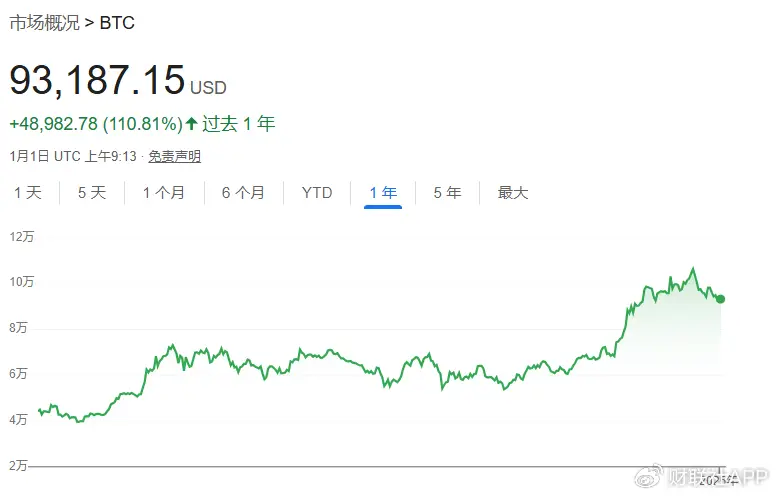Switch chart to the 1 天 range
776x496 pixels.
click(x=28, y=193)
